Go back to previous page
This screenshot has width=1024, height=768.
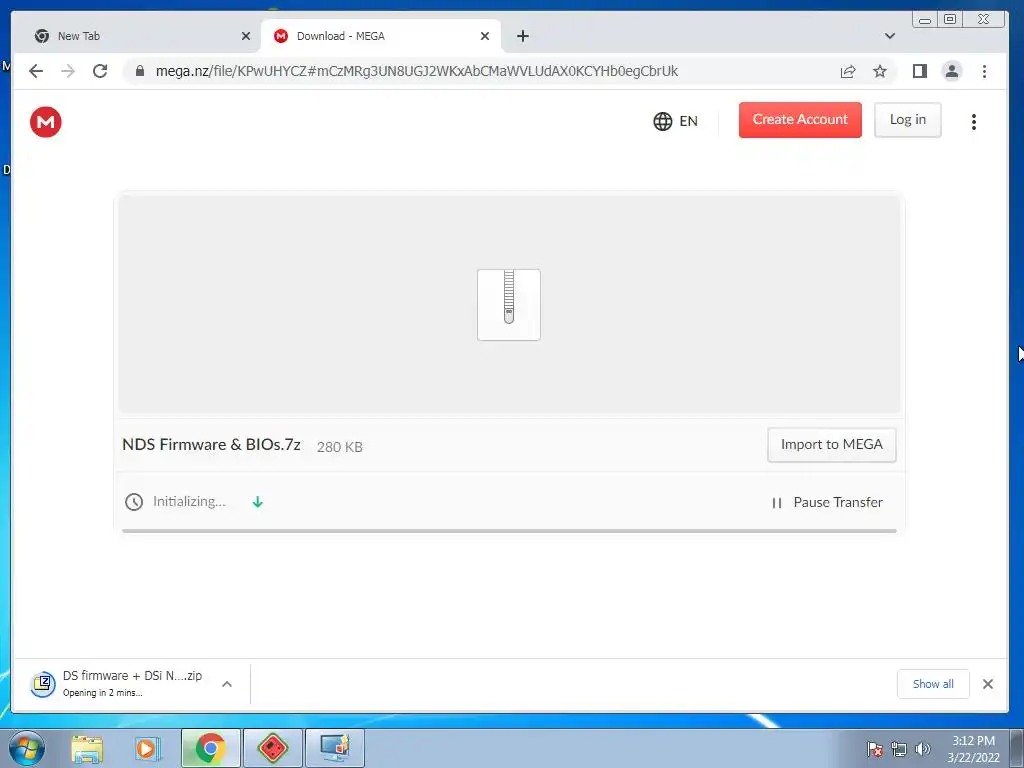click(36, 71)
